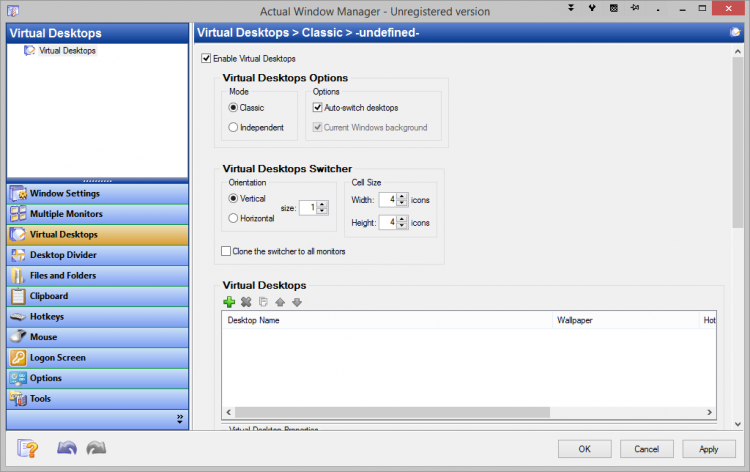
Task: Open the Options section in the sidebar
Action: pos(98,378)
